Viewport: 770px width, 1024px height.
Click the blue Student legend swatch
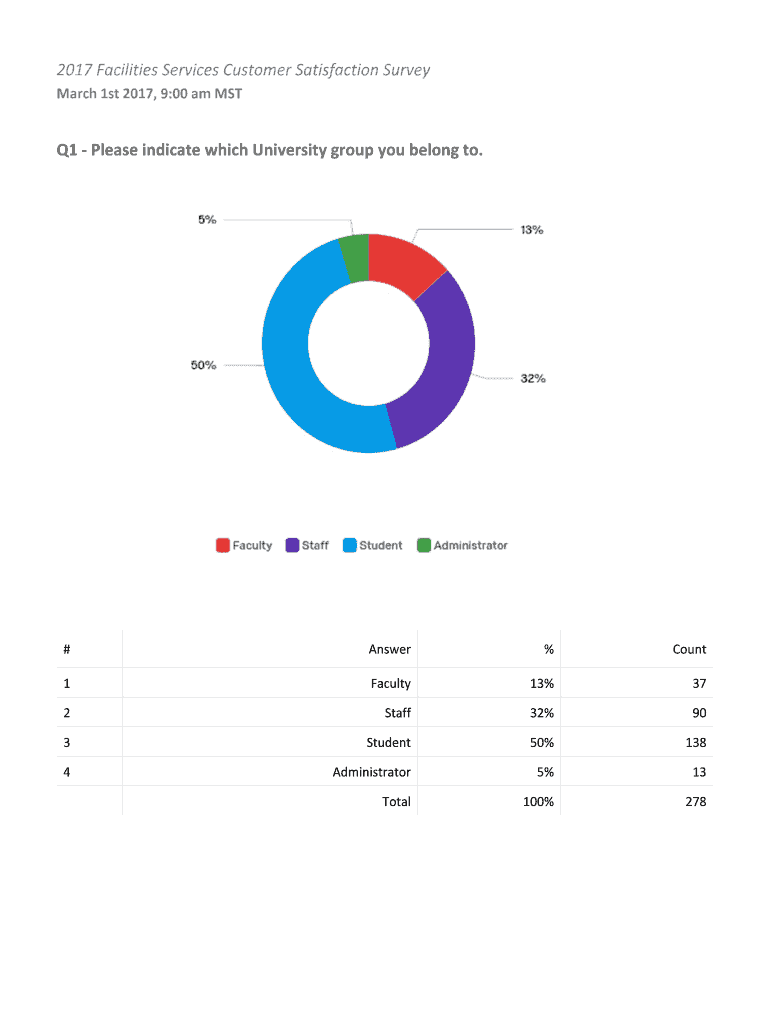tap(350, 545)
